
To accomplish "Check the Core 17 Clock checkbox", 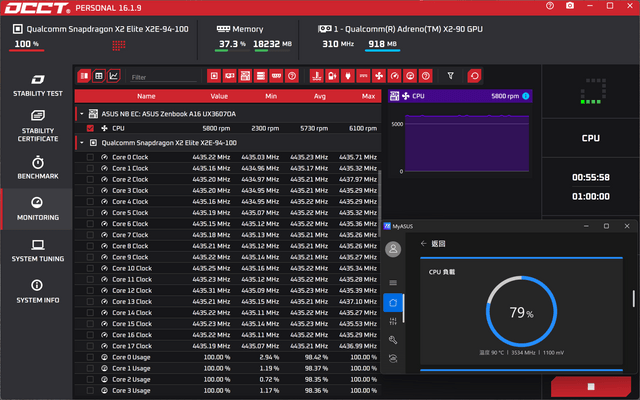I will (x=90, y=346).
